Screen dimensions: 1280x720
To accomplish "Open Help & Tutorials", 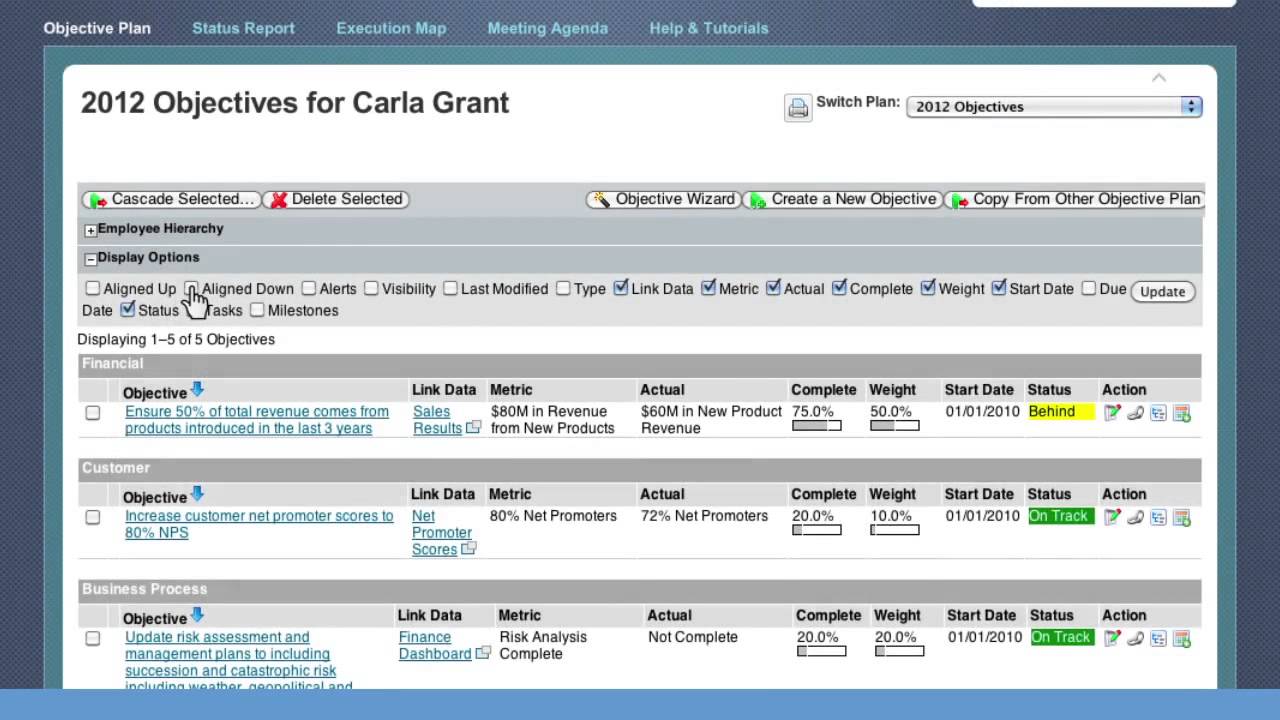I will click(x=709, y=28).
